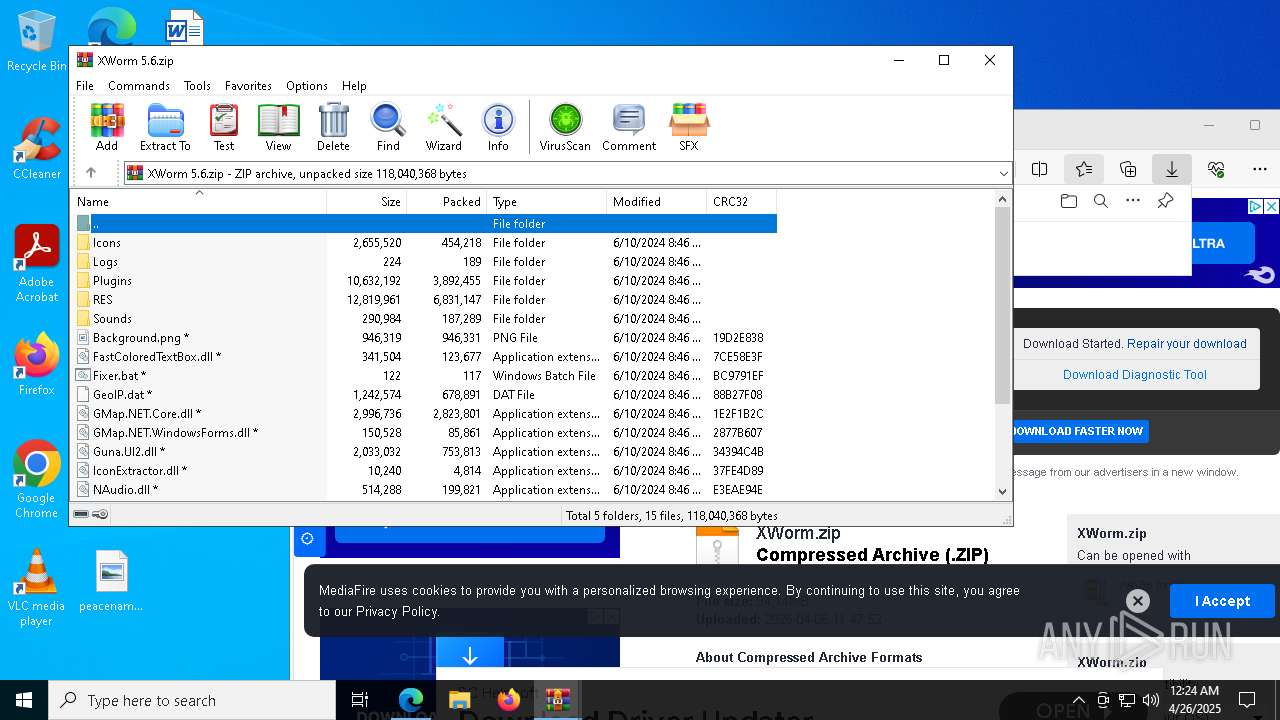The width and height of the screenshot is (1280, 720).
Task: Click the Windows Start button
Action: 24,700
